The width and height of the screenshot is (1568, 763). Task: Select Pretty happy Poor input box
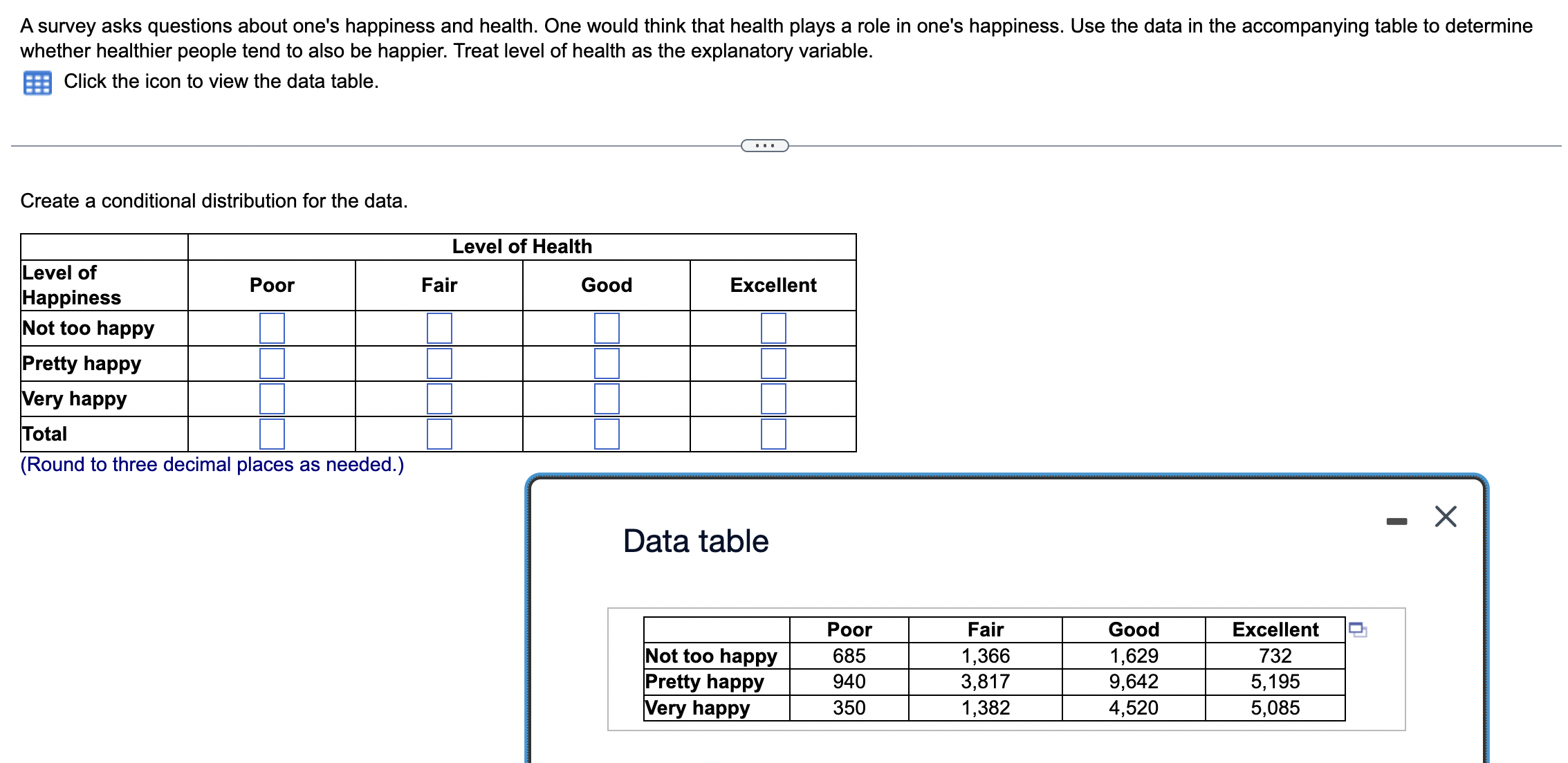(272, 363)
